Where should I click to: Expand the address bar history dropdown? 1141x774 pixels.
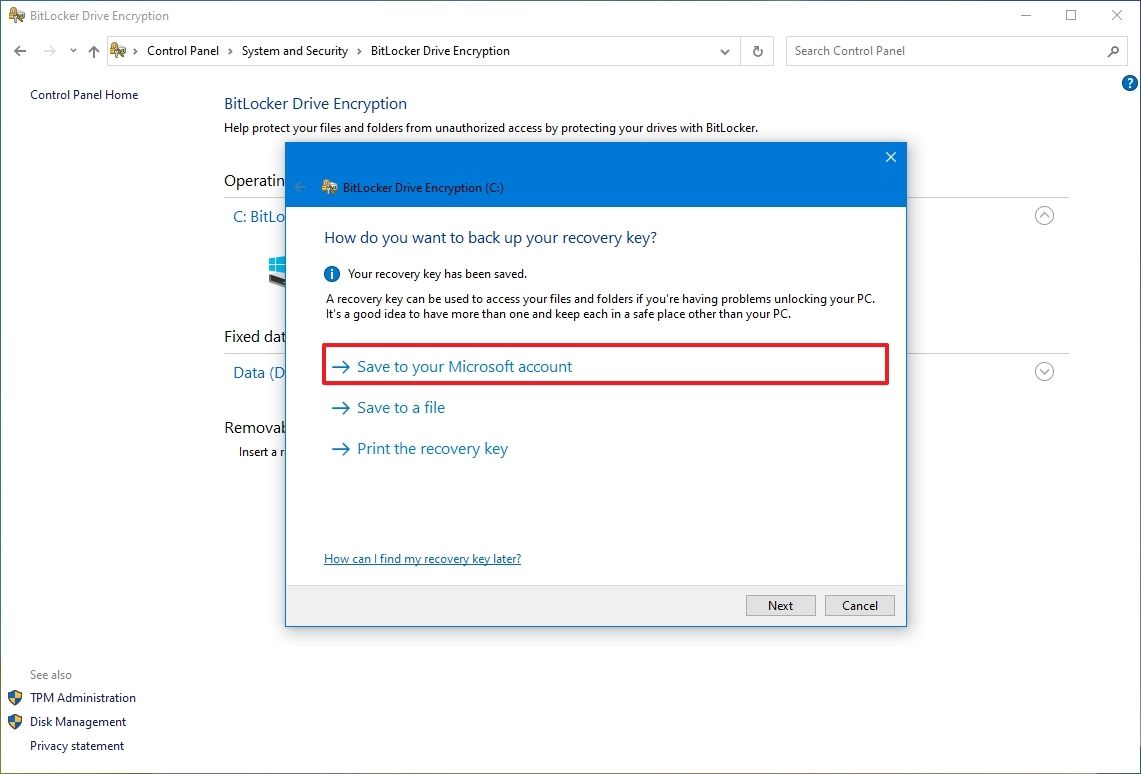tap(725, 51)
